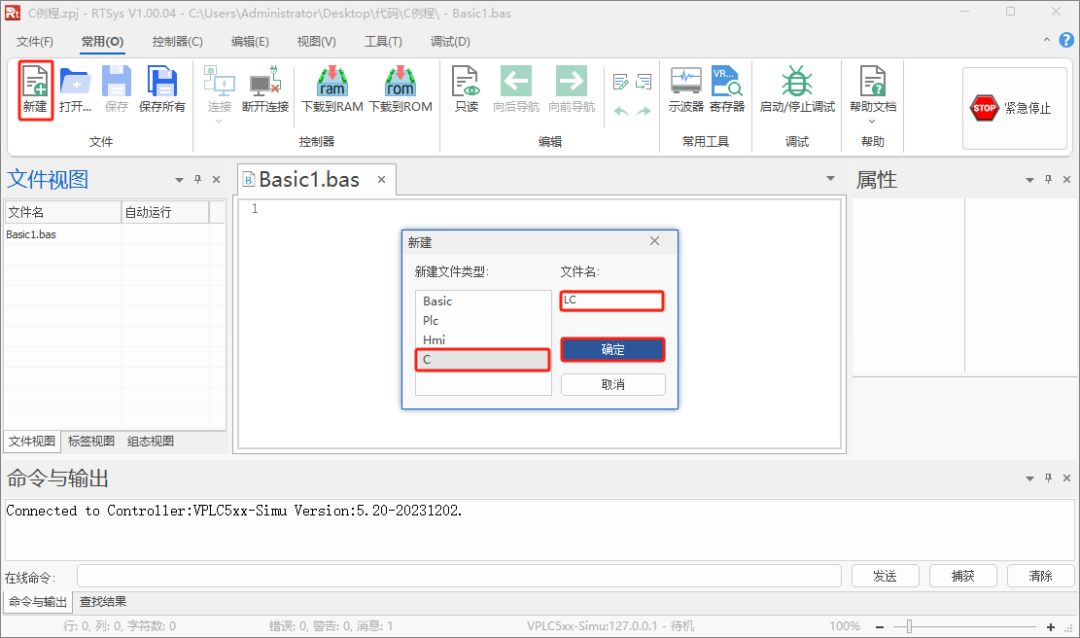Click 断开连接 disconnect icon
This screenshot has height=638, width=1080.
click(265, 81)
